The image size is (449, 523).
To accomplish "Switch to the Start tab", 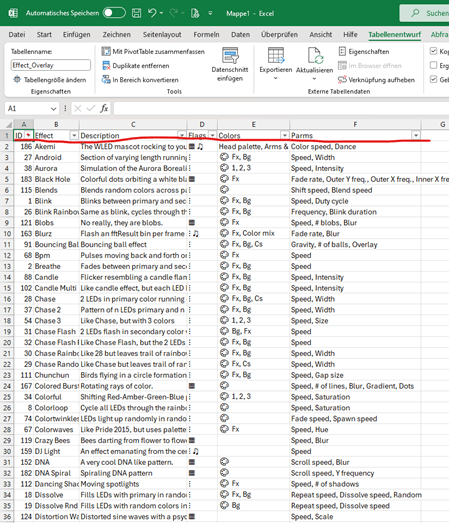I will (x=44, y=34).
